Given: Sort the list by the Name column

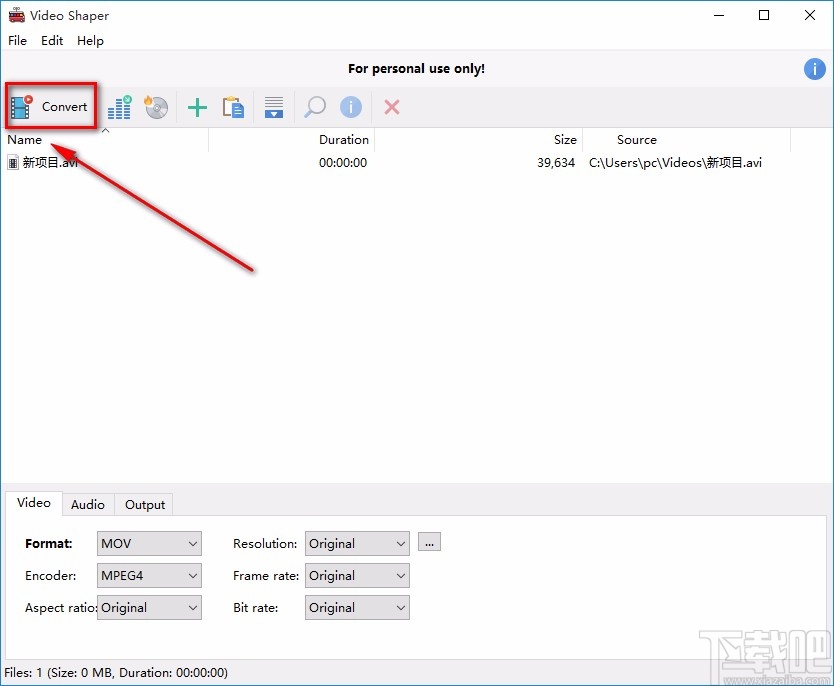Looking at the screenshot, I should (x=105, y=140).
